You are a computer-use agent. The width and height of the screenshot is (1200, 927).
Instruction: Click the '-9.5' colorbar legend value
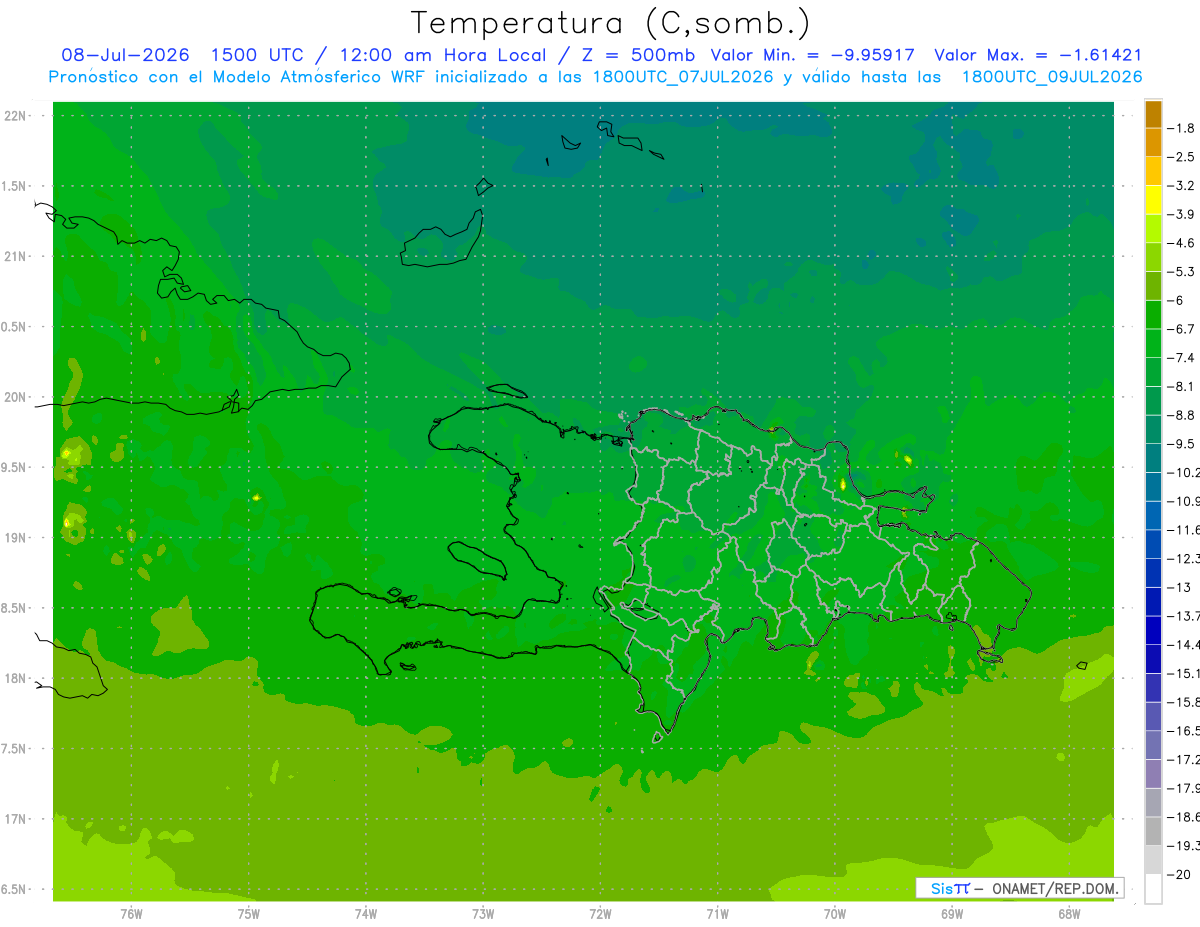[1181, 444]
